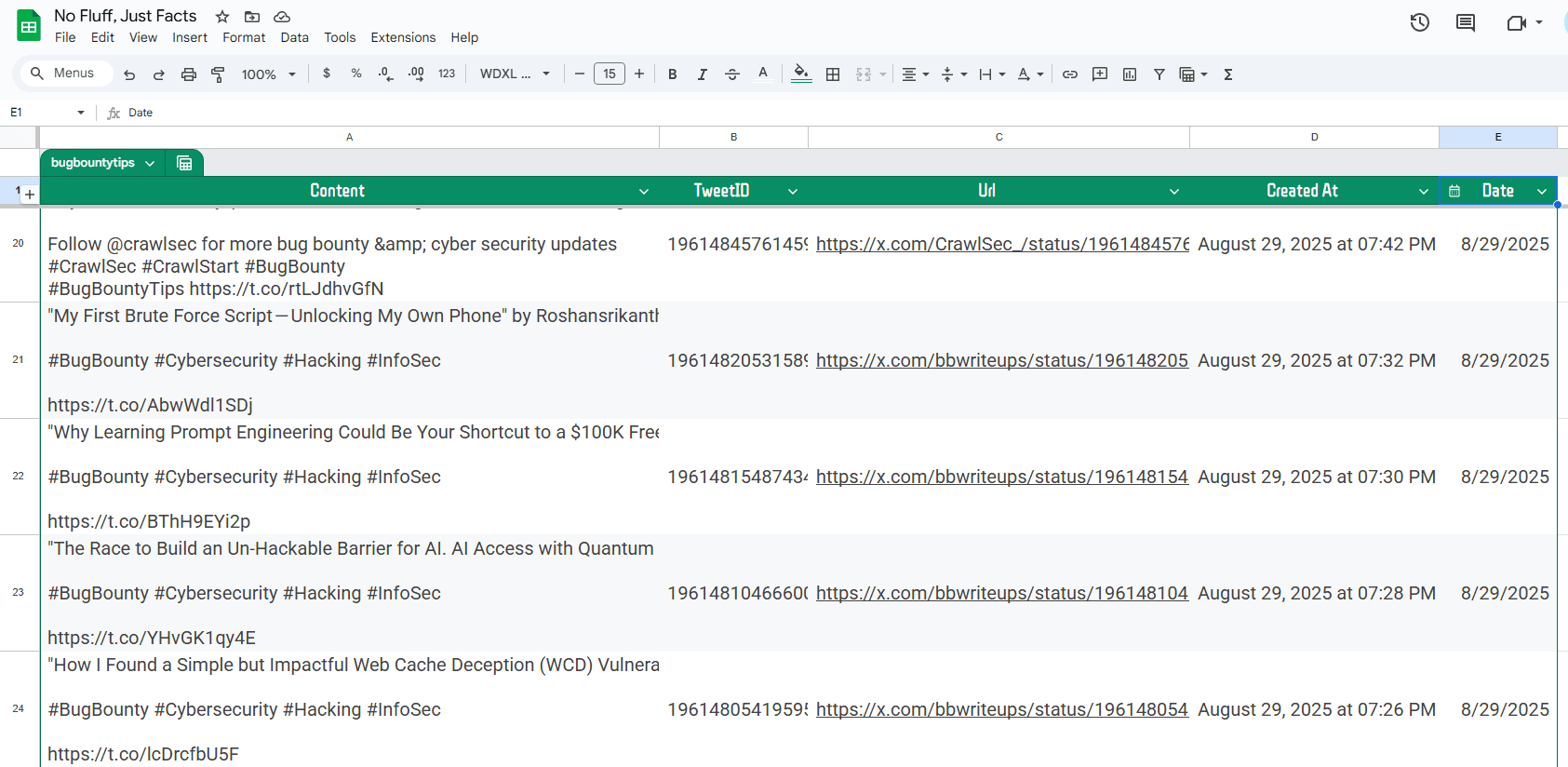
Task: Open the Google Sheets home icon
Action: pyautogui.click(x=29, y=26)
